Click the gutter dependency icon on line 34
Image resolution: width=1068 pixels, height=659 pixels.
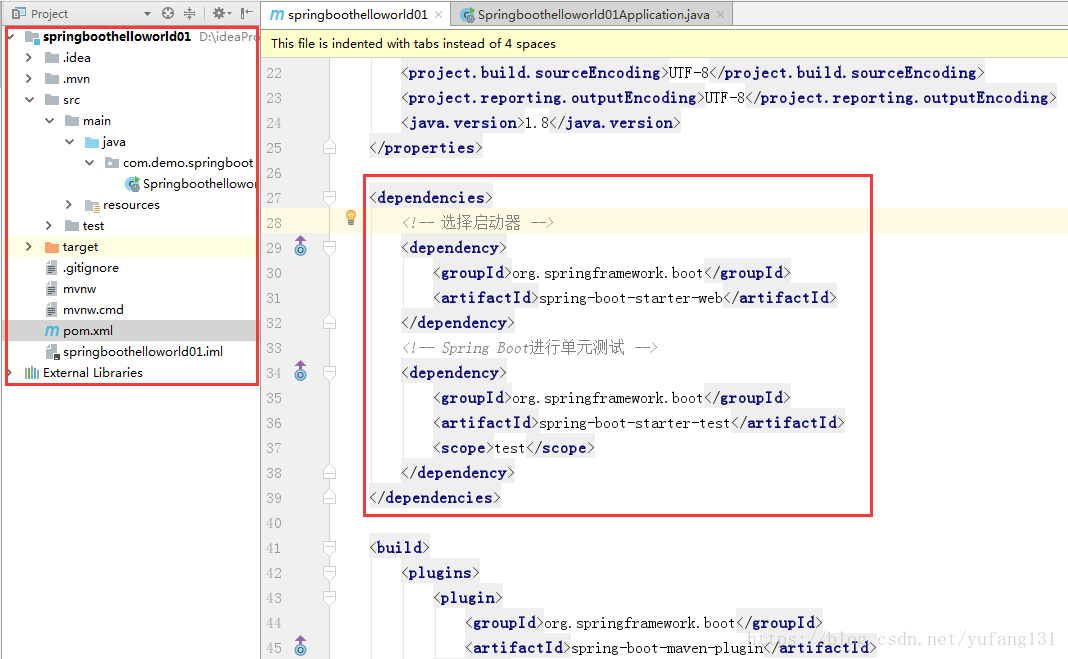[300, 371]
